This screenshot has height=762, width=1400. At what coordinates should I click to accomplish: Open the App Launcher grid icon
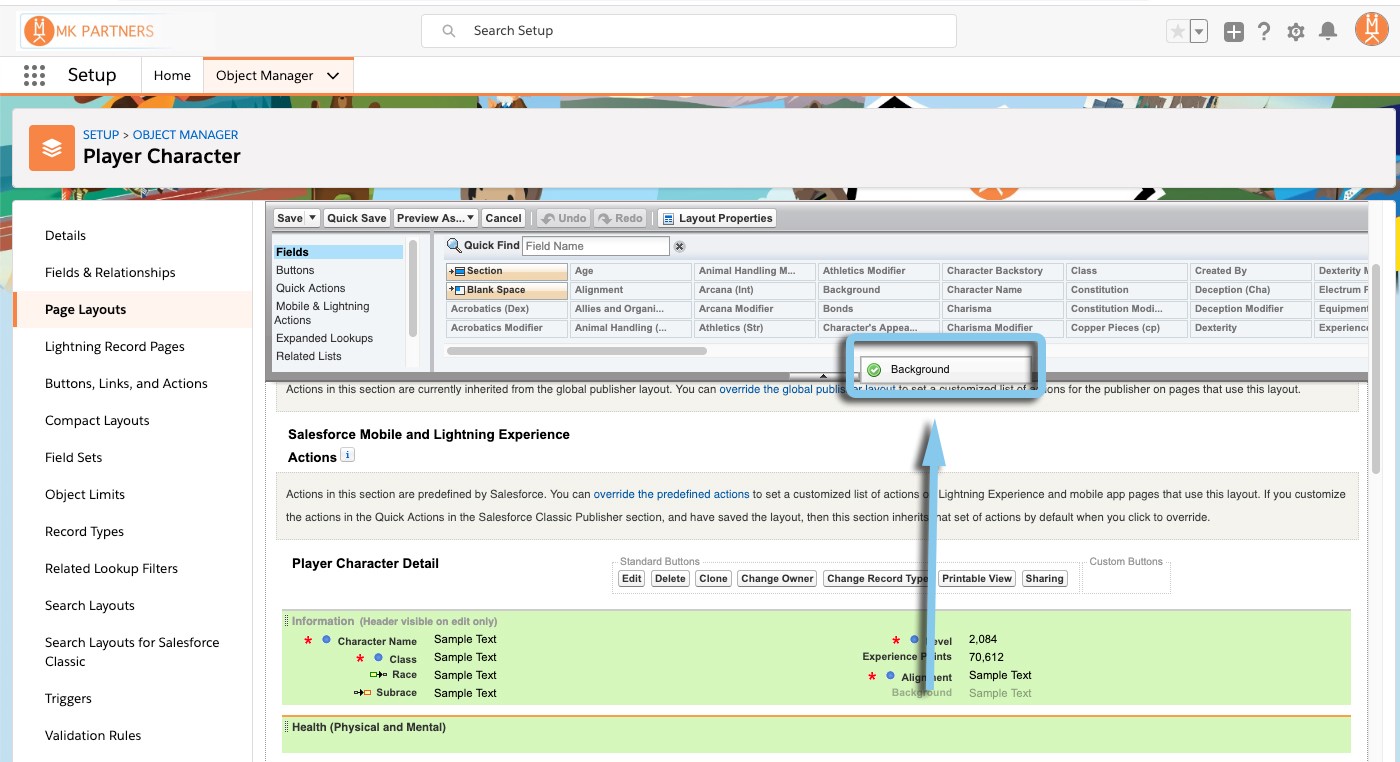click(x=34, y=75)
